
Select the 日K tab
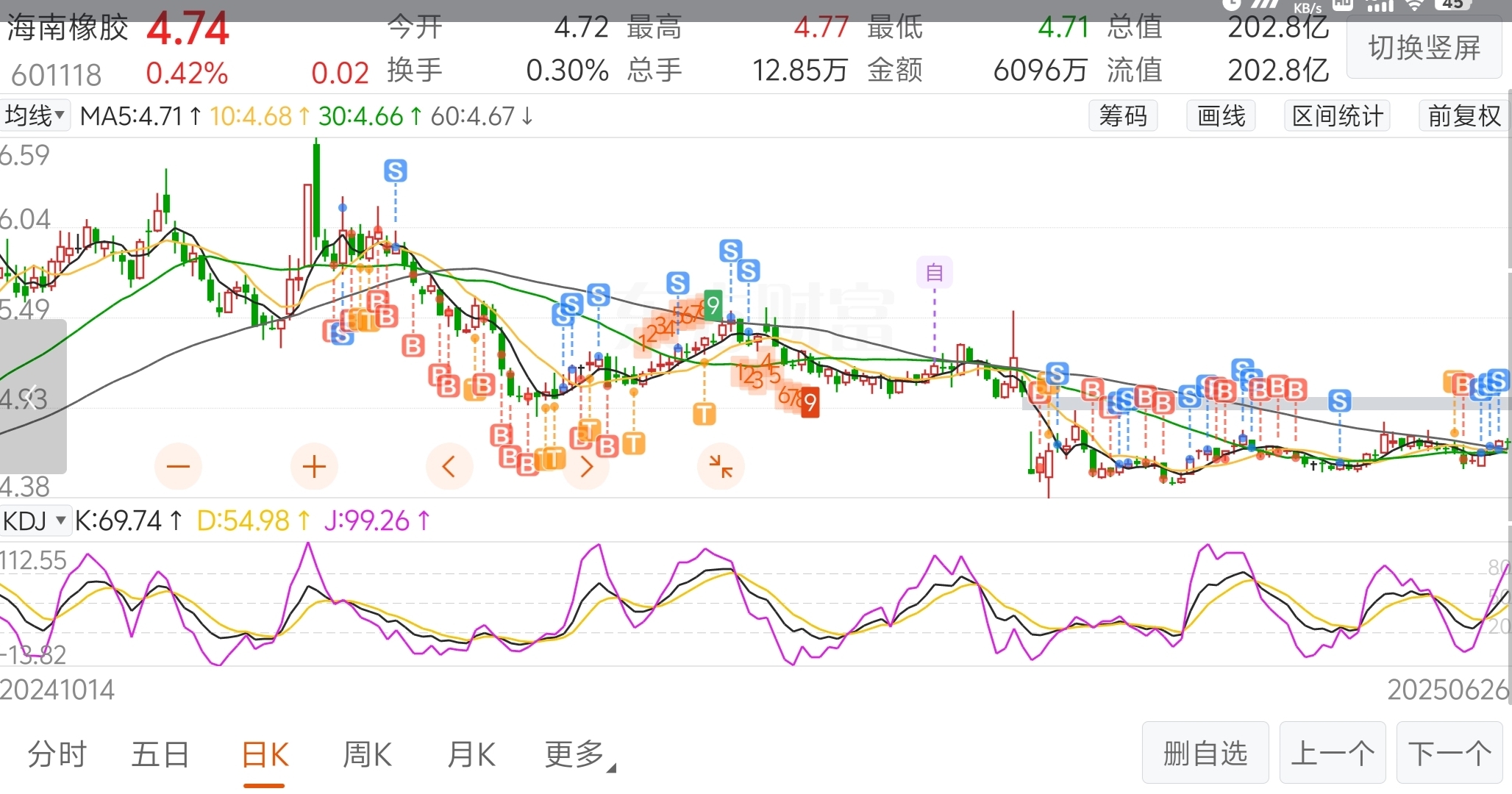click(x=265, y=754)
